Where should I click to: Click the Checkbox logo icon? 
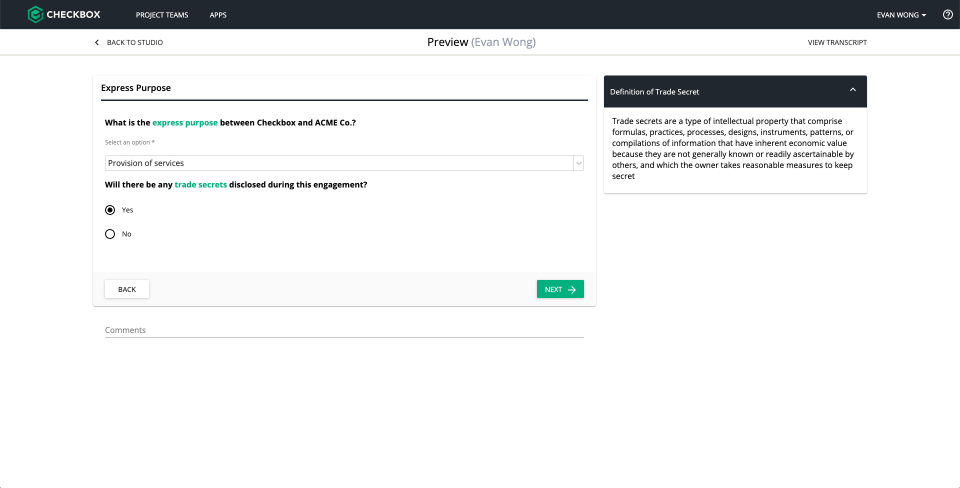(x=35, y=15)
